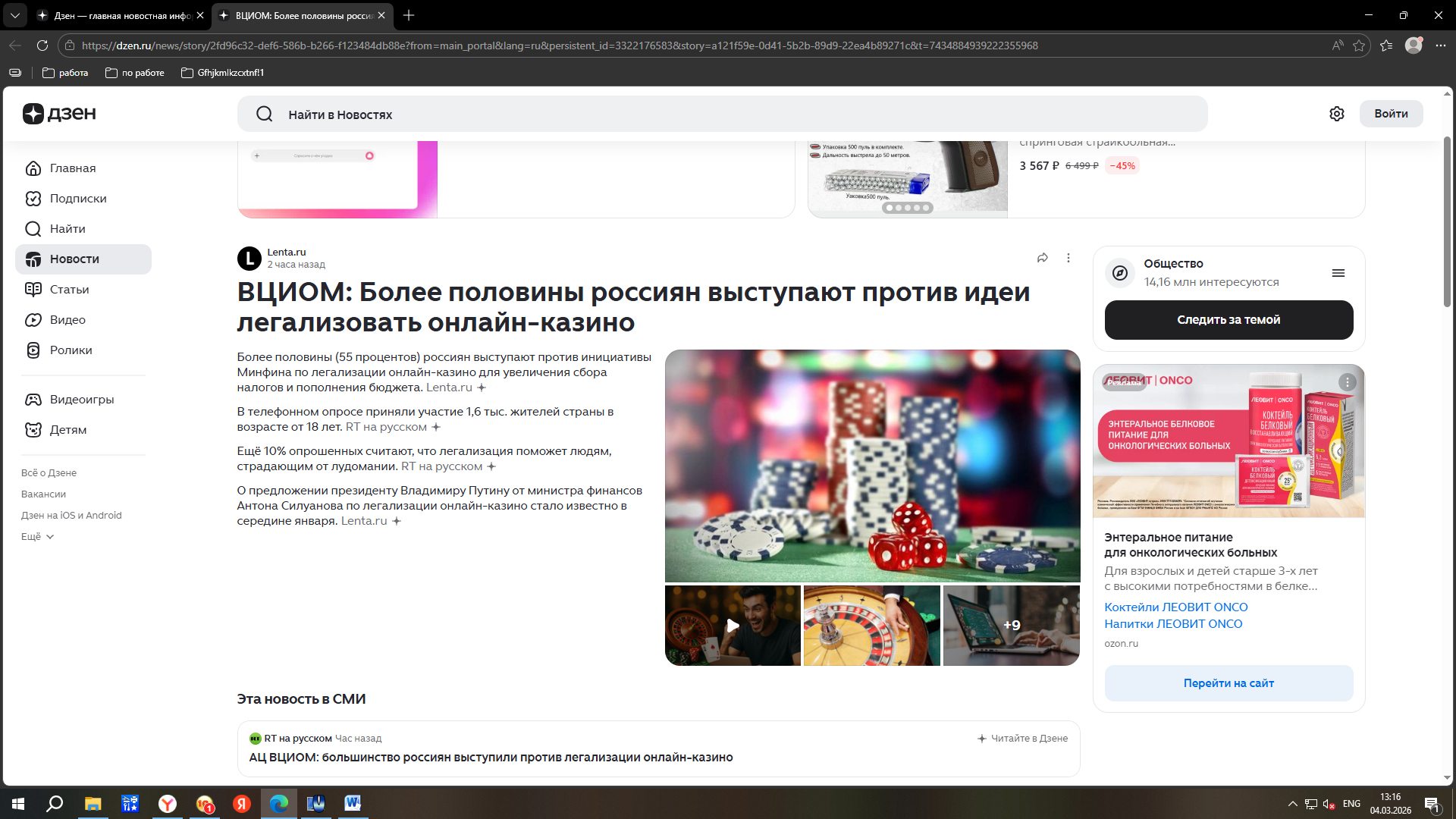Screen dimensions: 1456x819
Task: Expand the 1,6 тыс. paragraph source plus
Action: coord(436,427)
